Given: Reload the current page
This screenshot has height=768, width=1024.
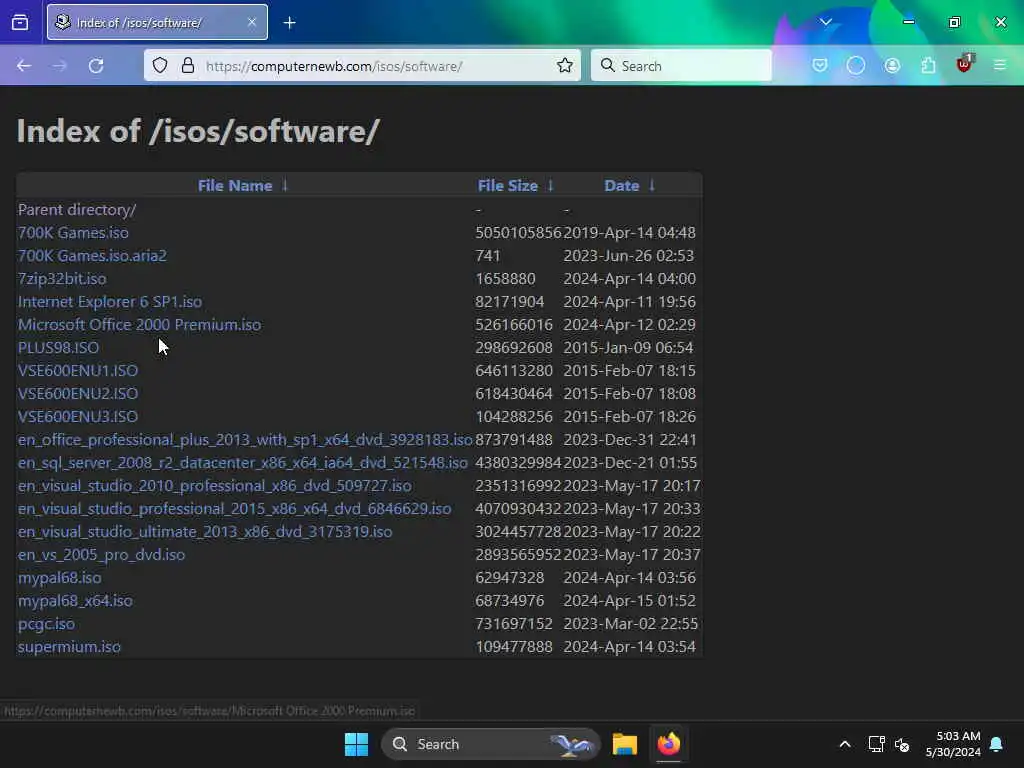Looking at the screenshot, I should pos(96,66).
